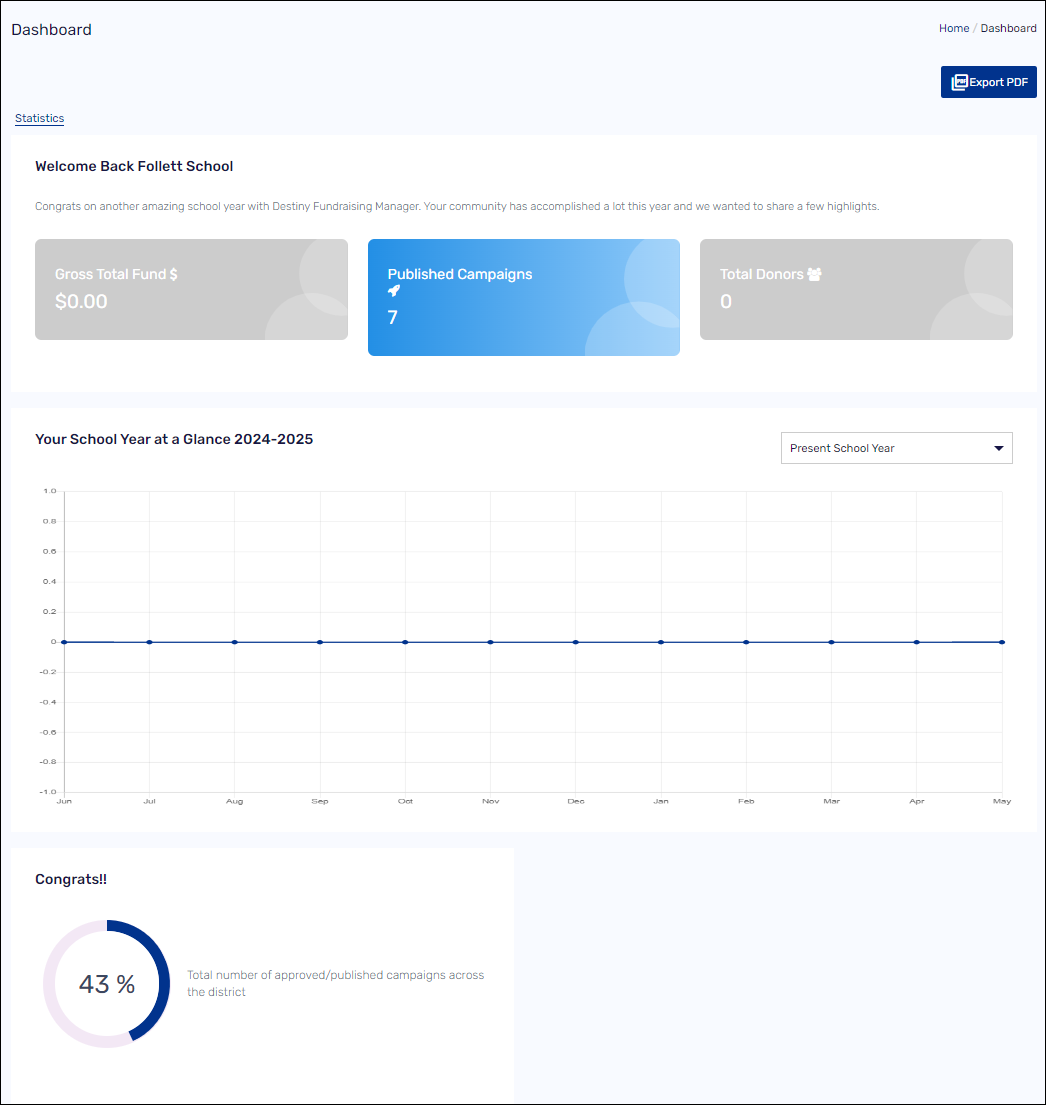Click the Sep data point on chart
The width and height of the screenshot is (1046, 1105).
point(320,642)
